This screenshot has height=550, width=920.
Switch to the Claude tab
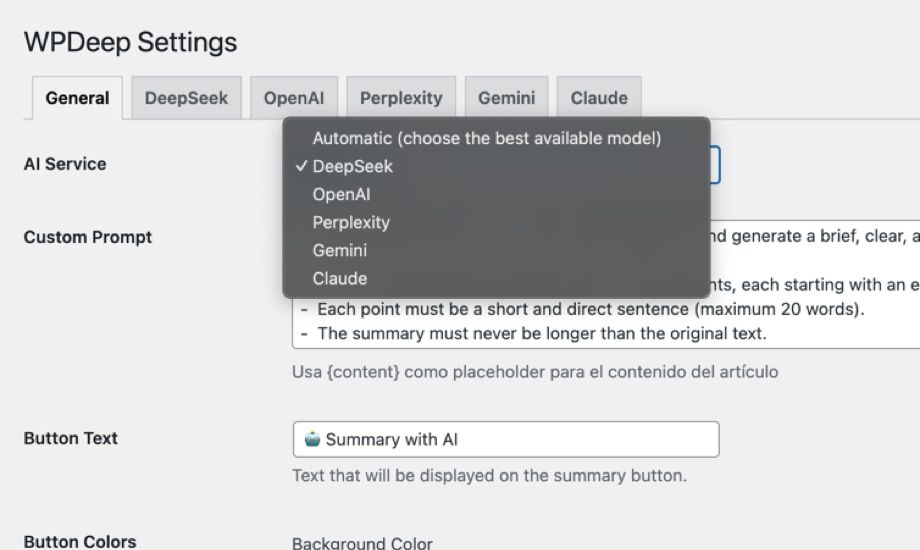pyautogui.click(x=599, y=98)
